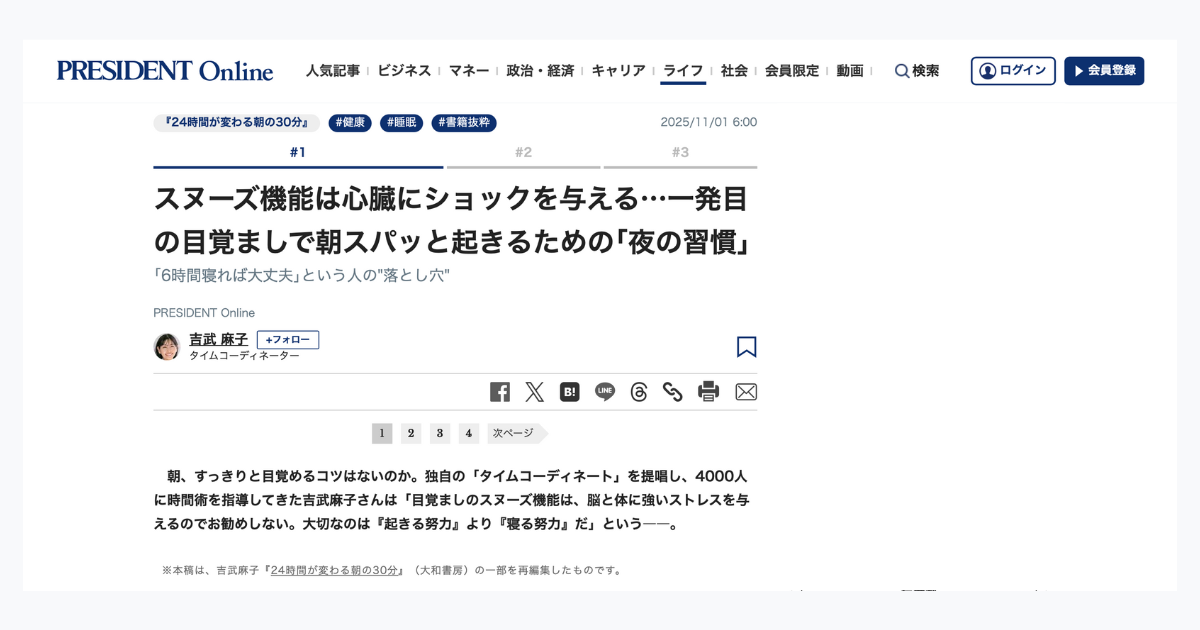The width and height of the screenshot is (1200, 630).
Task: Share article on LINE
Action: click(605, 392)
